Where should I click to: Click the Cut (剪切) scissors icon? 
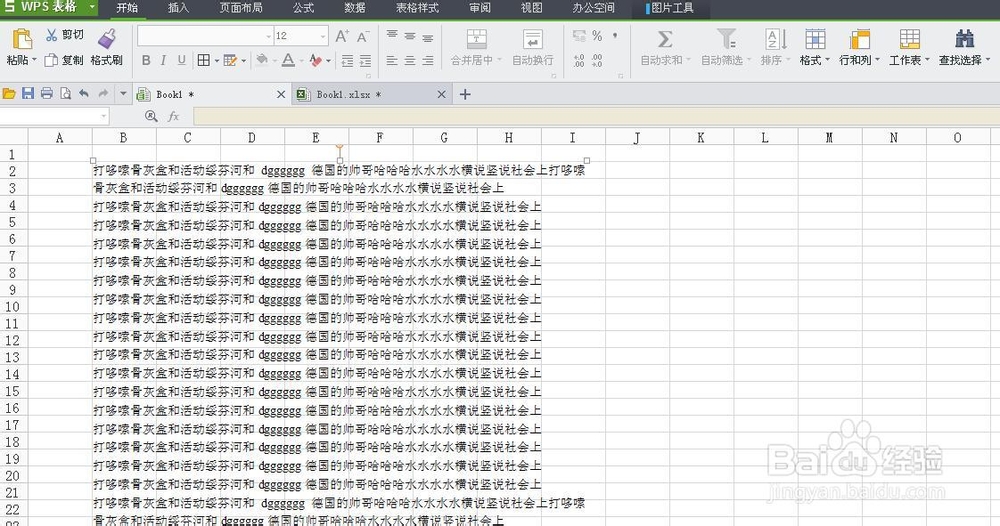(52, 35)
